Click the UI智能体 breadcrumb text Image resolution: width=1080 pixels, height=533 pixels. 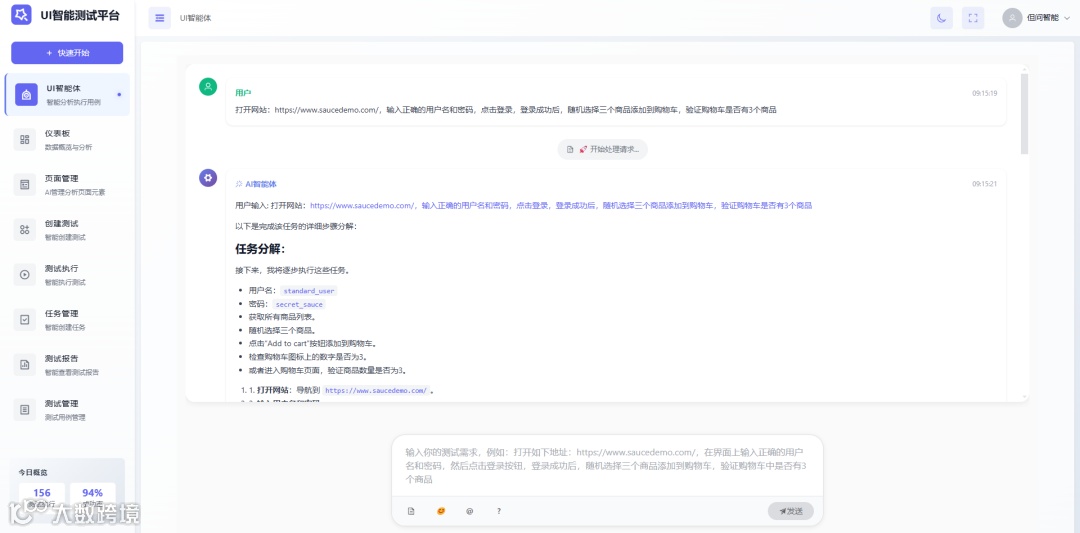tap(196, 18)
